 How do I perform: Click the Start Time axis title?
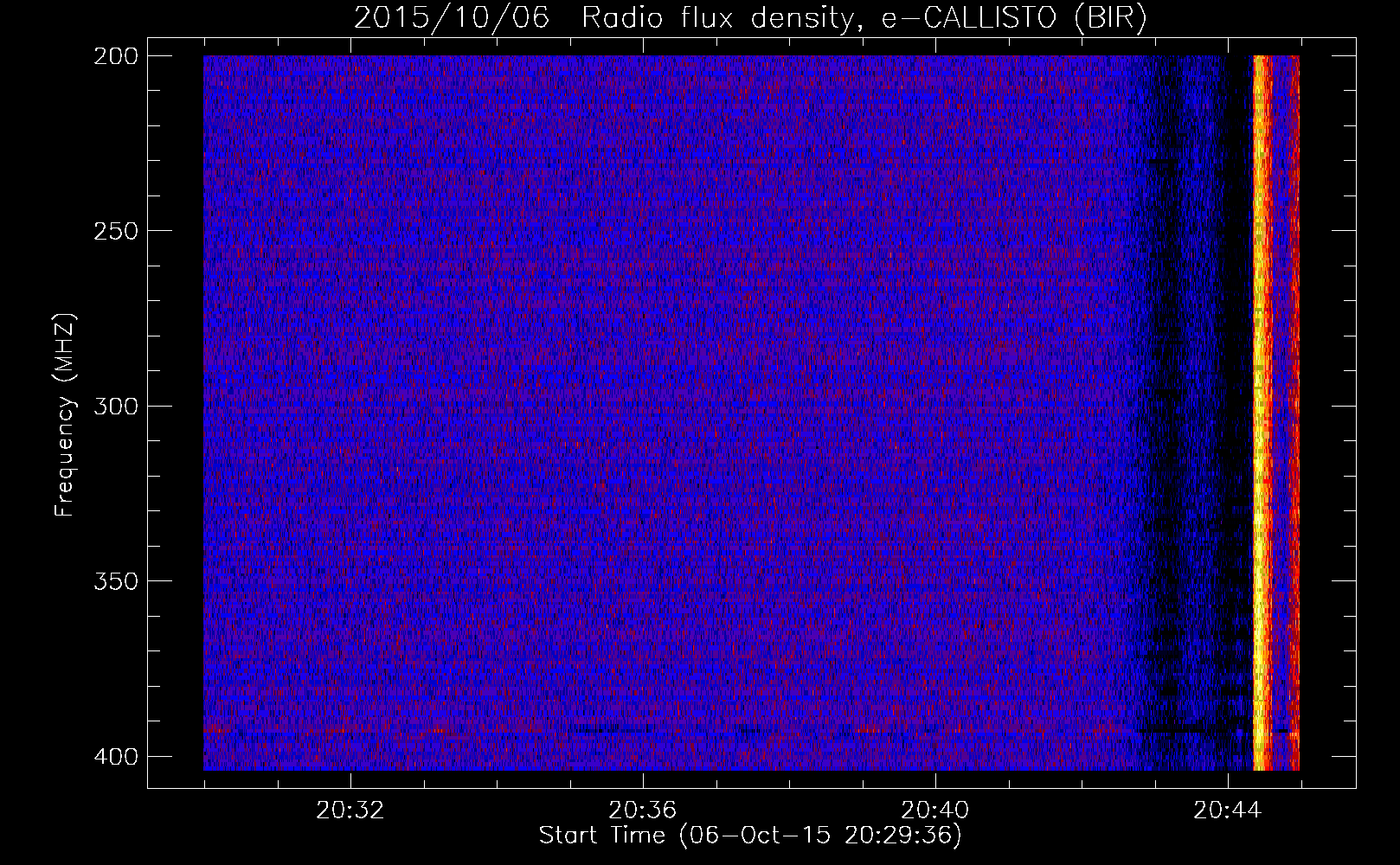pyautogui.click(x=750, y=836)
